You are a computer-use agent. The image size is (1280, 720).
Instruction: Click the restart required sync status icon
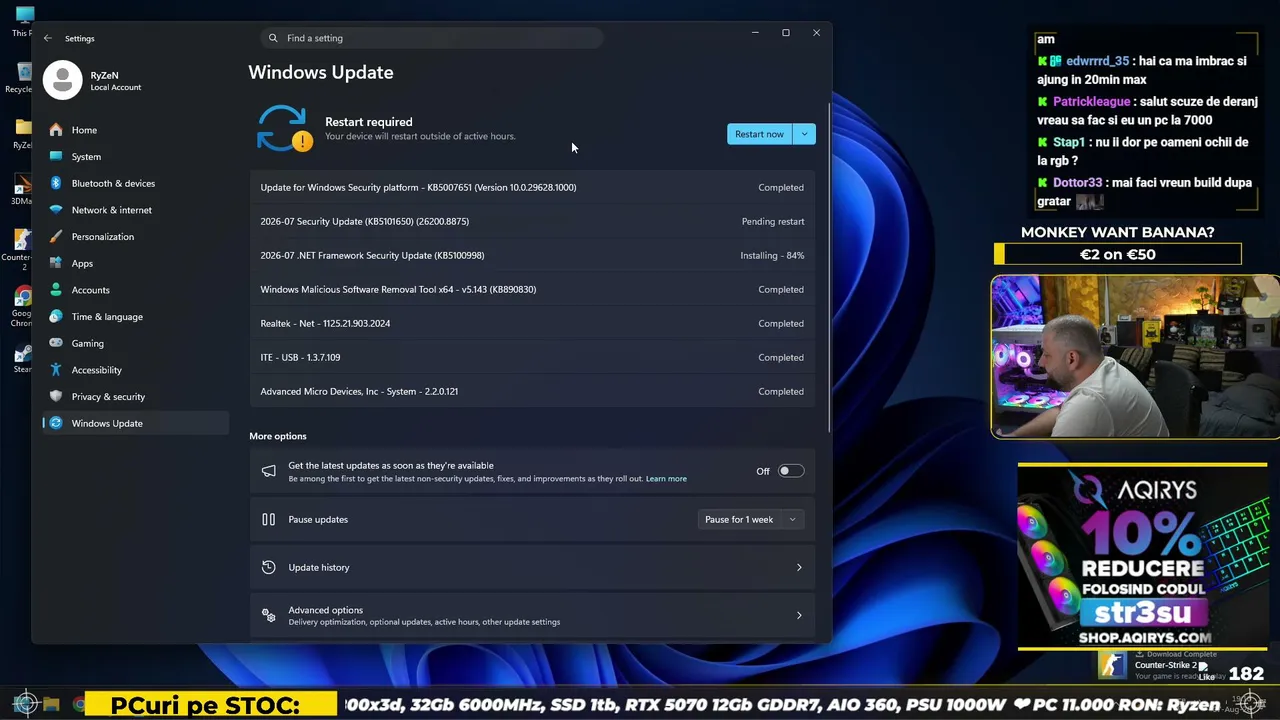click(284, 129)
